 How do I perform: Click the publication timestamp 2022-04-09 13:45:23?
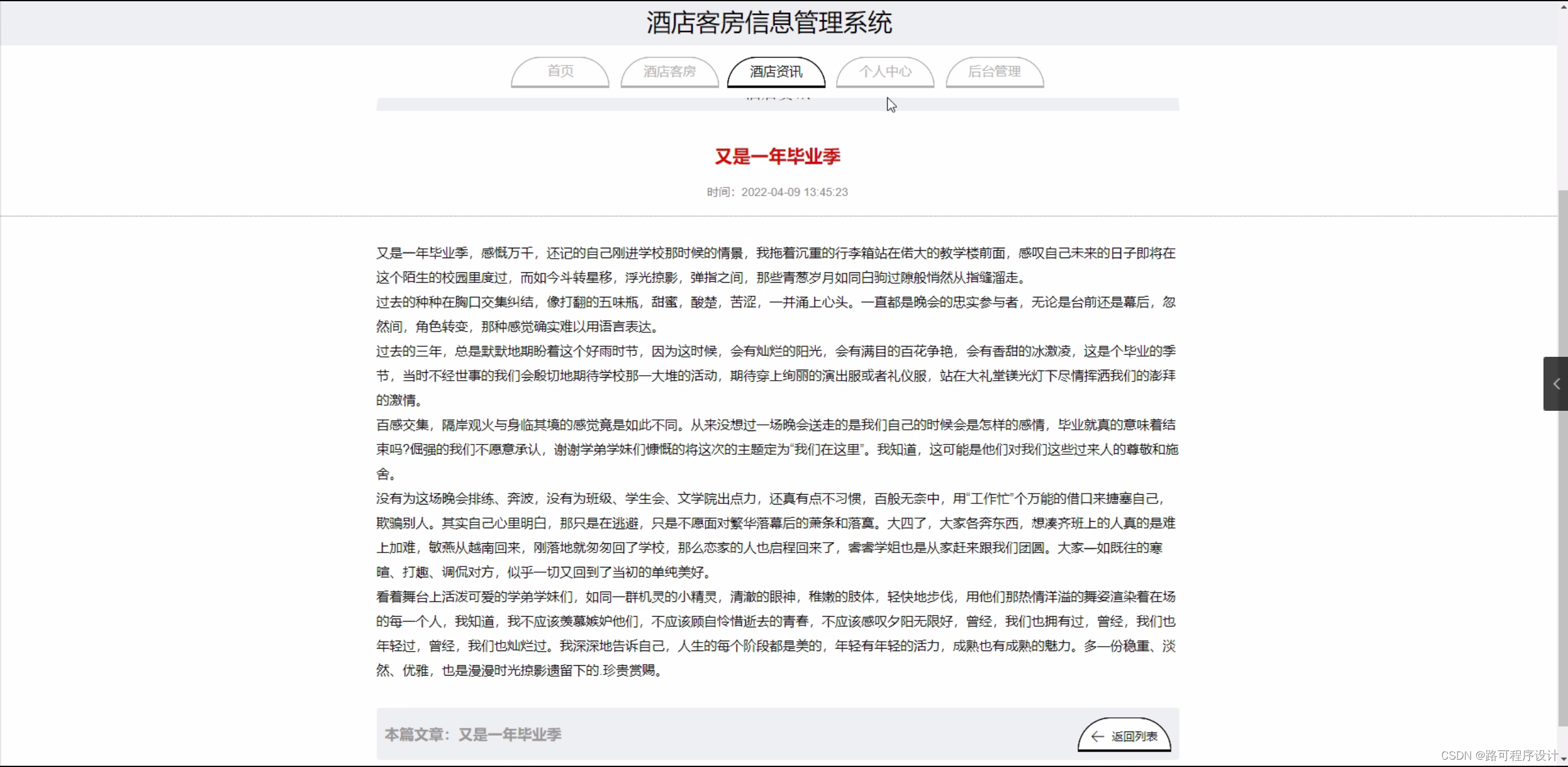point(794,191)
